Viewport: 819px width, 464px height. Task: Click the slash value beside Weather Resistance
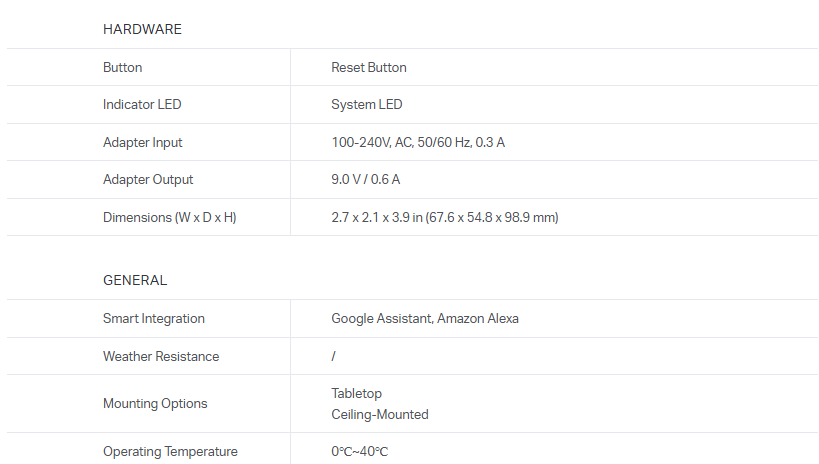click(x=333, y=357)
